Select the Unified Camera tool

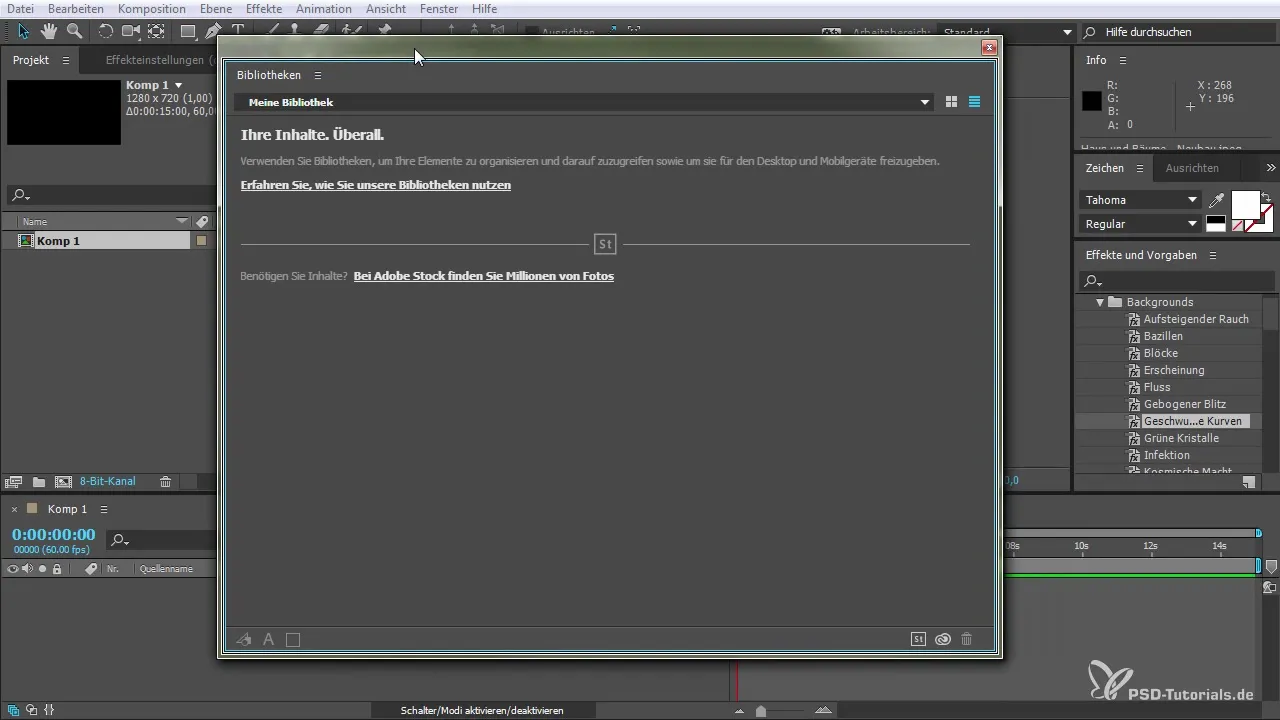(130, 31)
